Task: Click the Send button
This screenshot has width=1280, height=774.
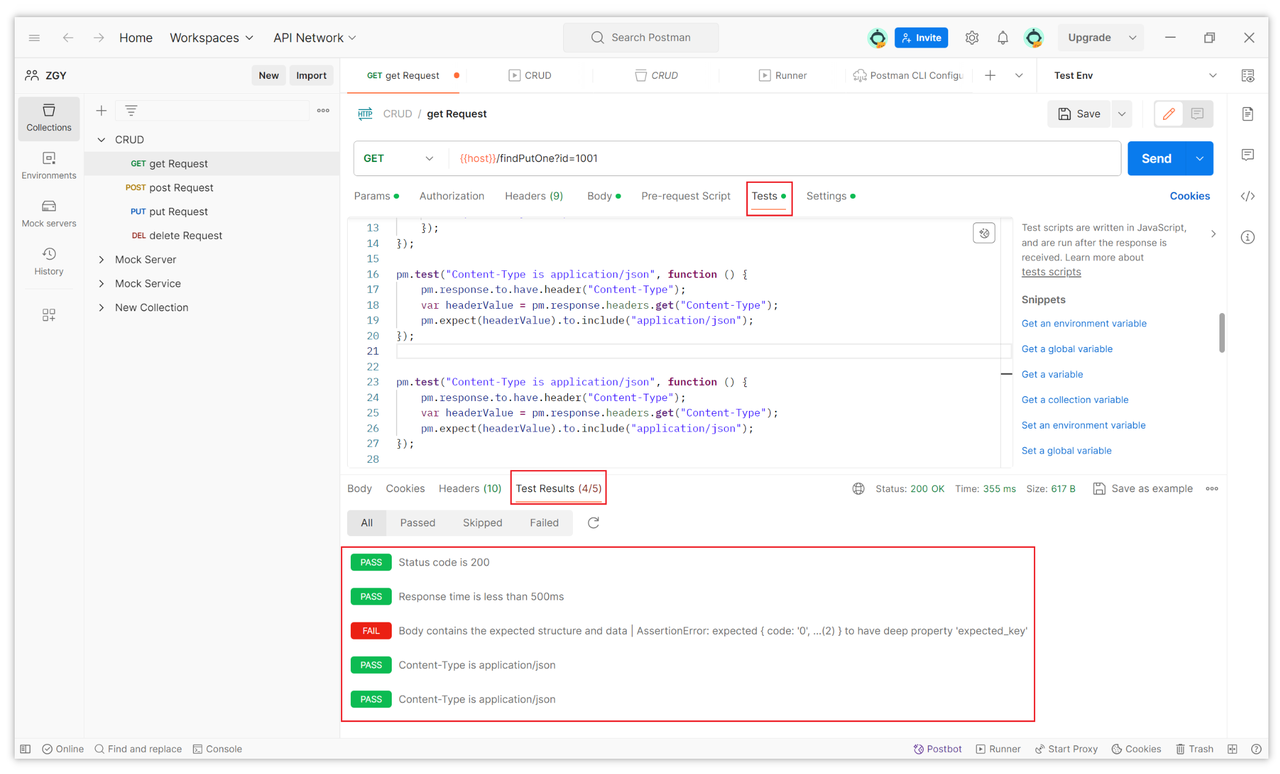Action: 1156,158
